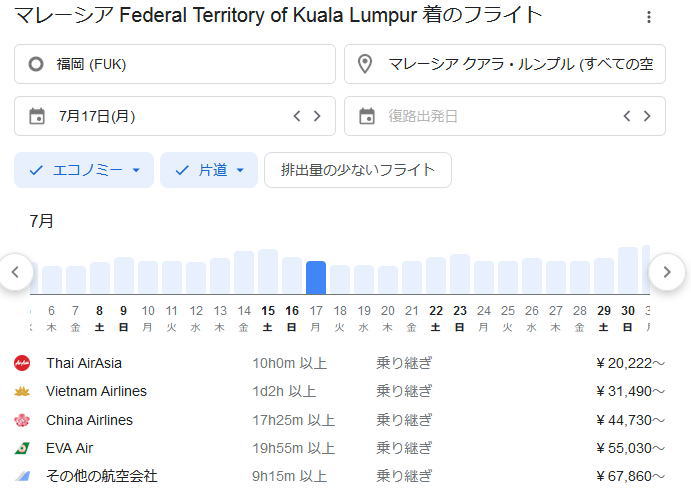
Task: Open the Thai AirAsia flight row
Action: (339, 363)
